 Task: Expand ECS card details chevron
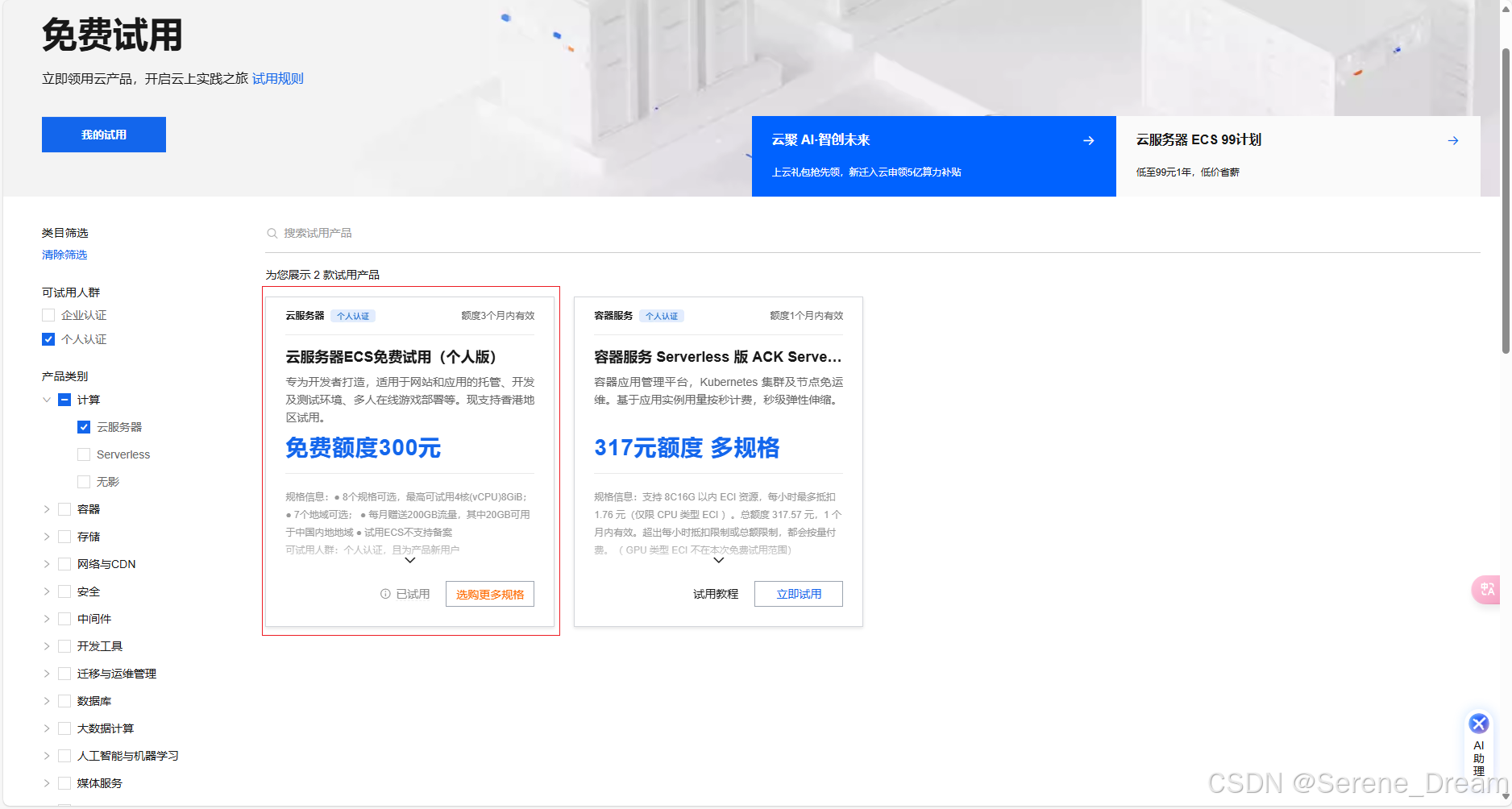pyautogui.click(x=409, y=560)
